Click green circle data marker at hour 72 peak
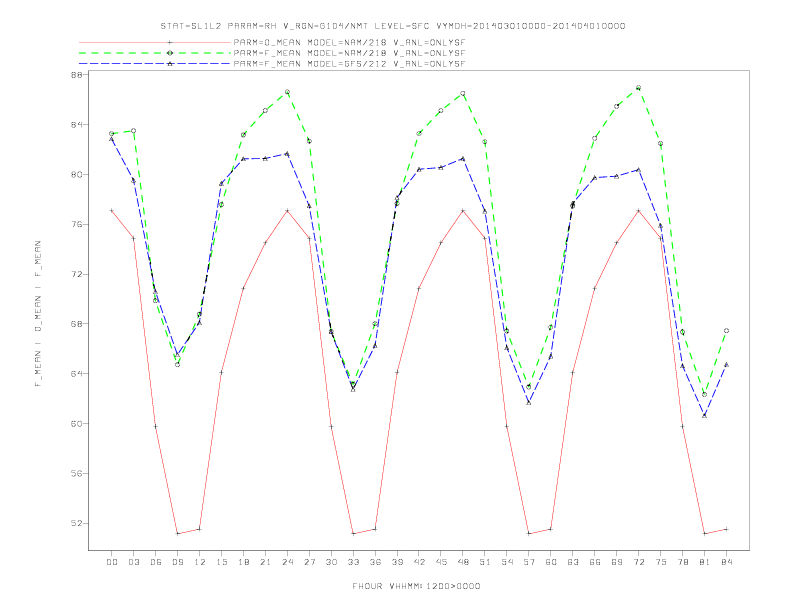792x612 pixels. click(x=638, y=87)
